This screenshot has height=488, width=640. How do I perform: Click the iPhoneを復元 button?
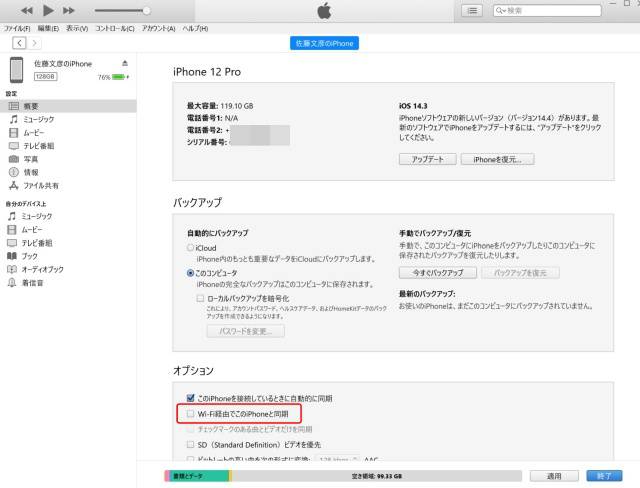click(x=498, y=159)
